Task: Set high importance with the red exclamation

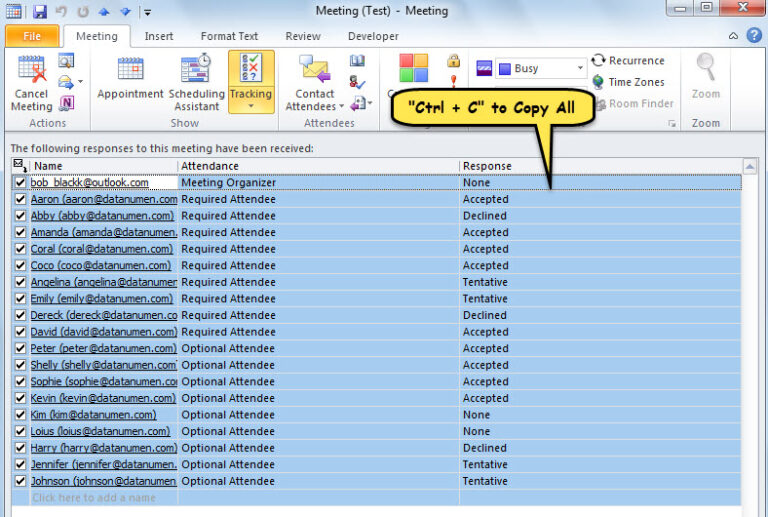Action: tap(454, 80)
